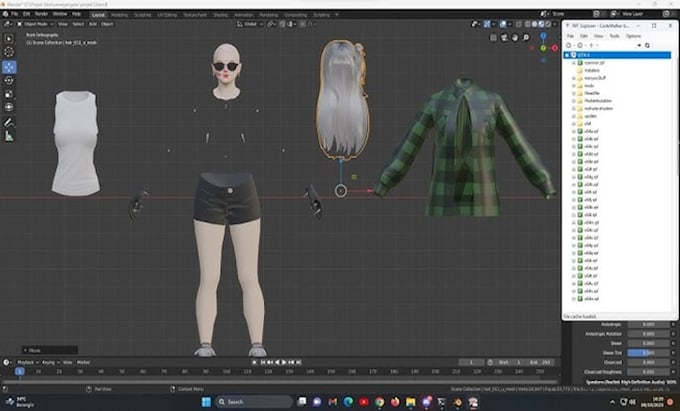680x411 pixels.
Task: Select the Rotate tool
Action: tap(9, 80)
